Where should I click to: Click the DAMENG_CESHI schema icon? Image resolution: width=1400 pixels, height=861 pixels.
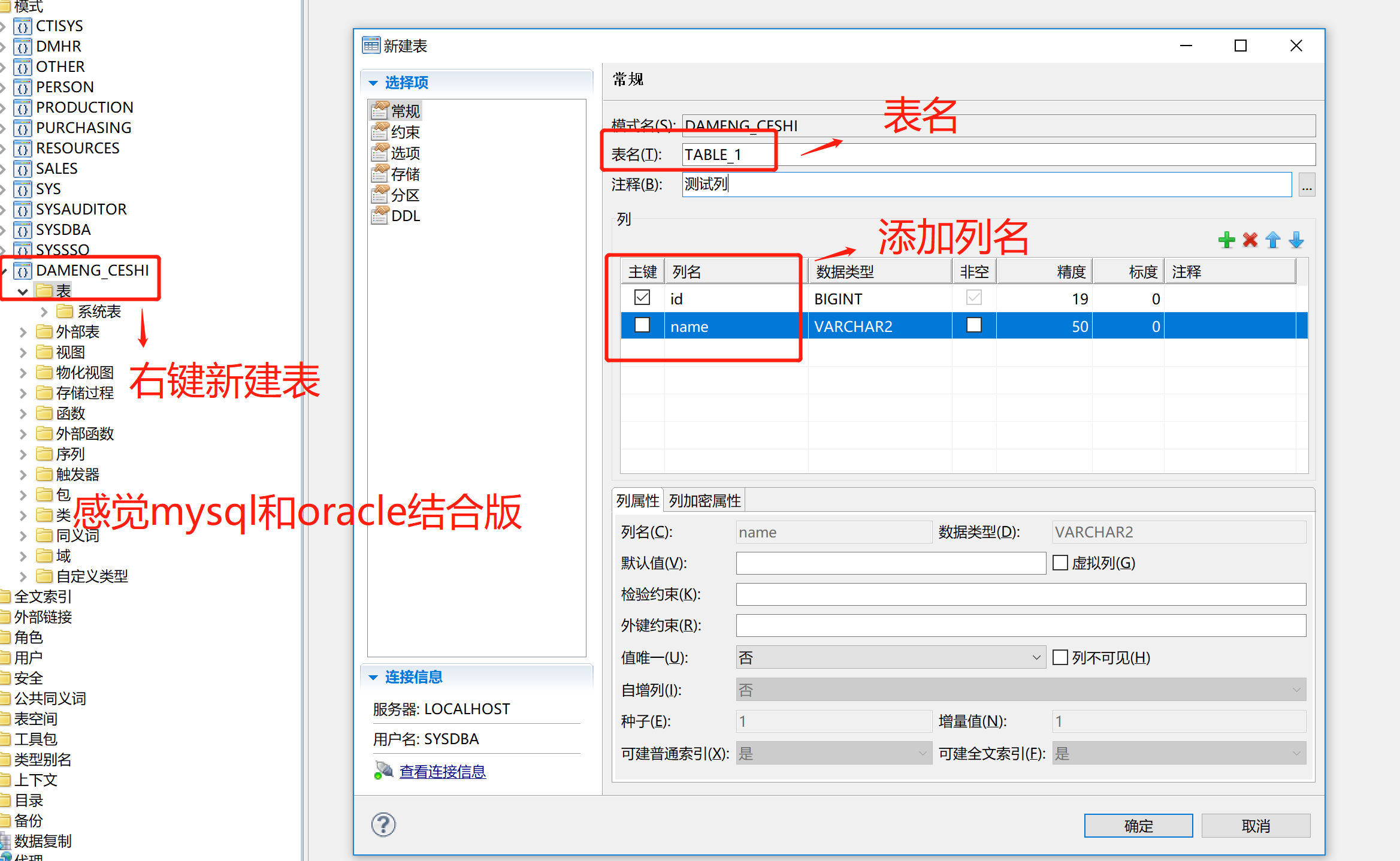click(x=23, y=271)
